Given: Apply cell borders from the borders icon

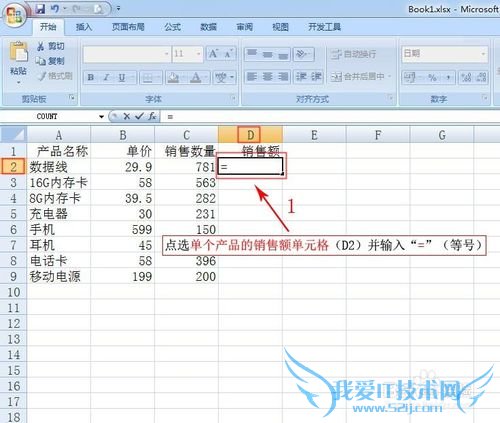Looking at the screenshot, I should pos(147,78).
